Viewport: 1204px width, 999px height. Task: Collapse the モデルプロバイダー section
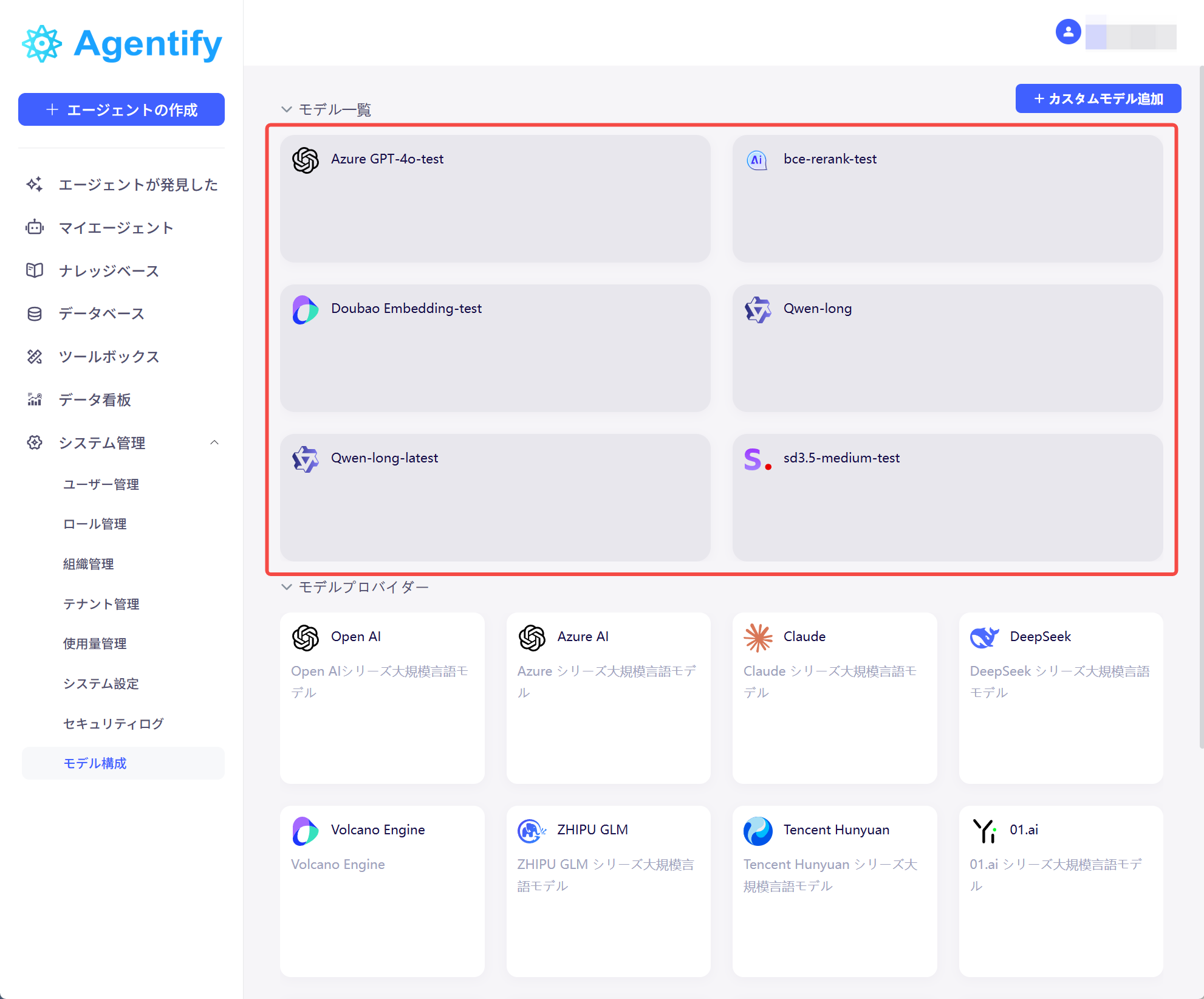coord(287,587)
